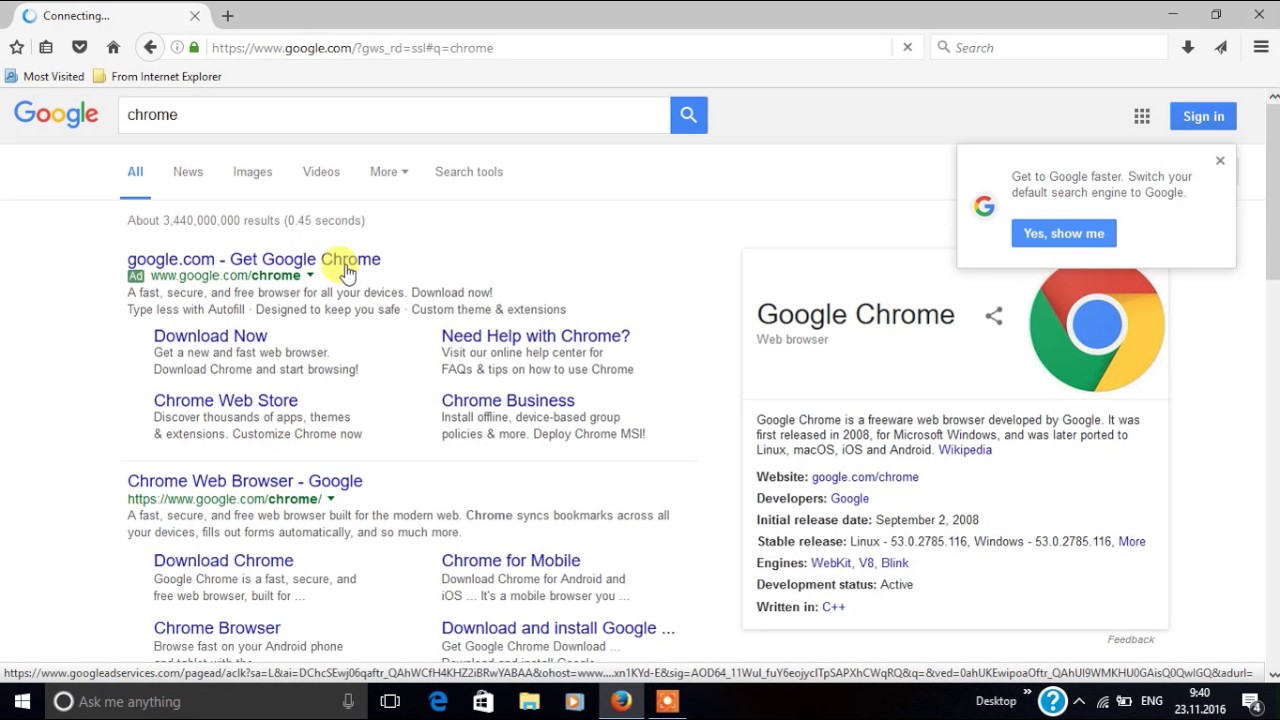Screen dimensions: 1280x720
Task: Click the Google logo
Action: point(56,114)
